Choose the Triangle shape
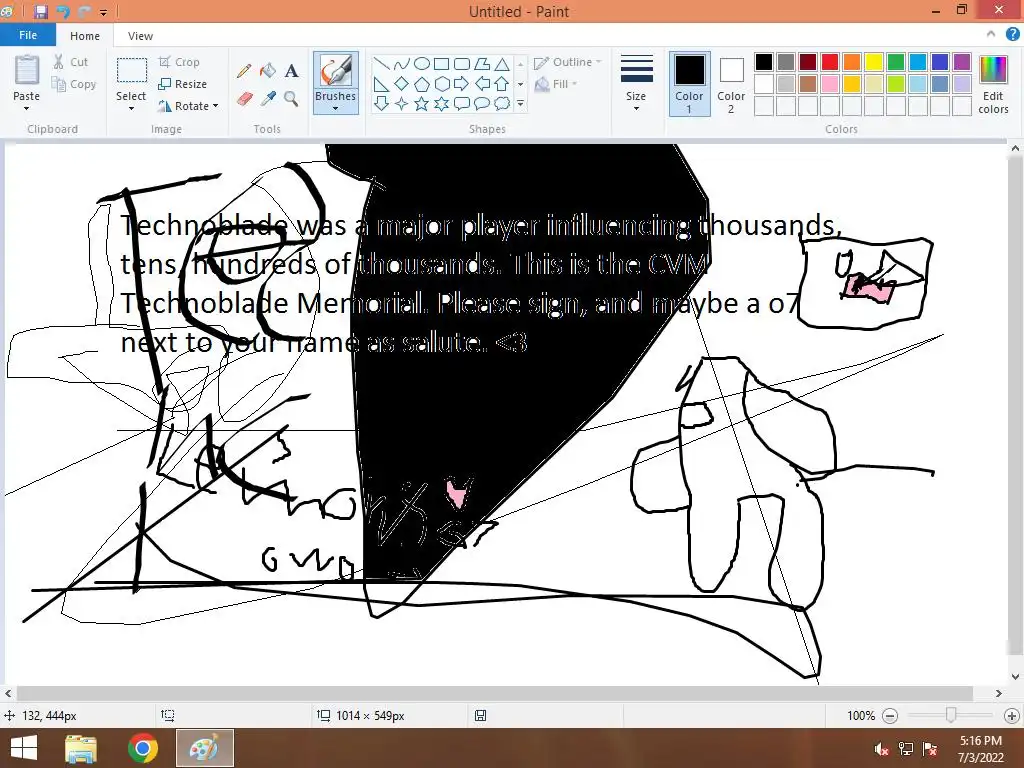Viewport: 1024px width, 768px height. (x=502, y=63)
